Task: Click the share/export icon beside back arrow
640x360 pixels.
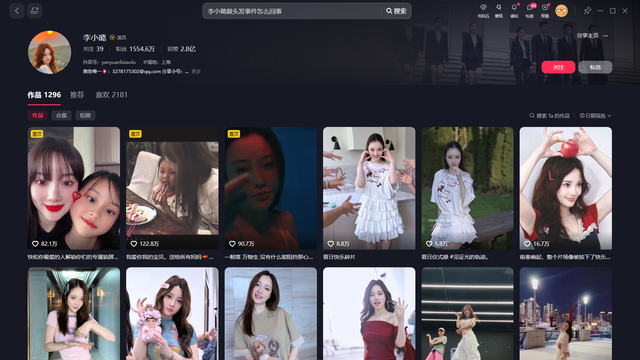Action: (34, 11)
